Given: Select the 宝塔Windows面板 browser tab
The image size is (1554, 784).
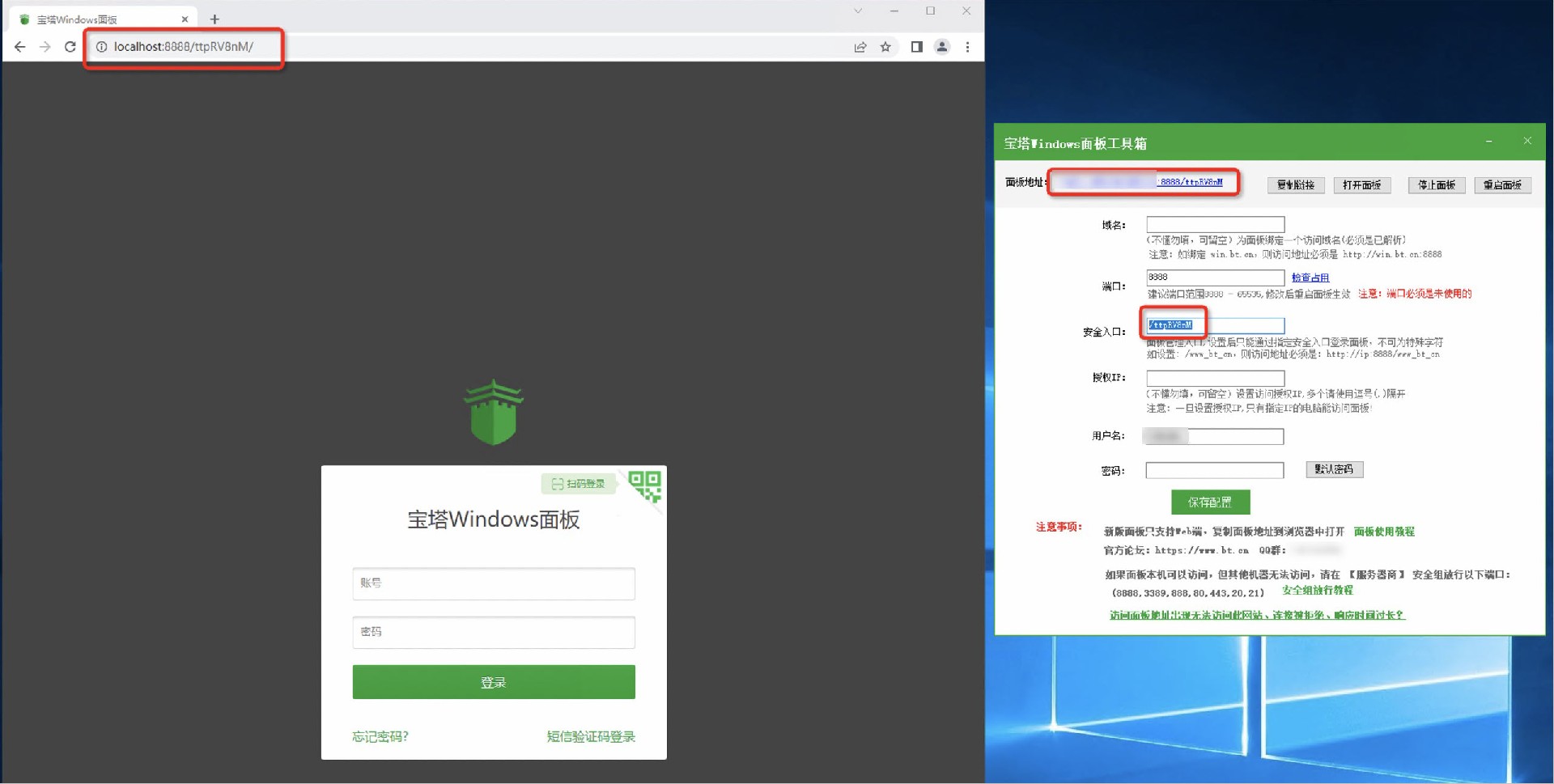Looking at the screenshot, I should click(x=101, y=19).
